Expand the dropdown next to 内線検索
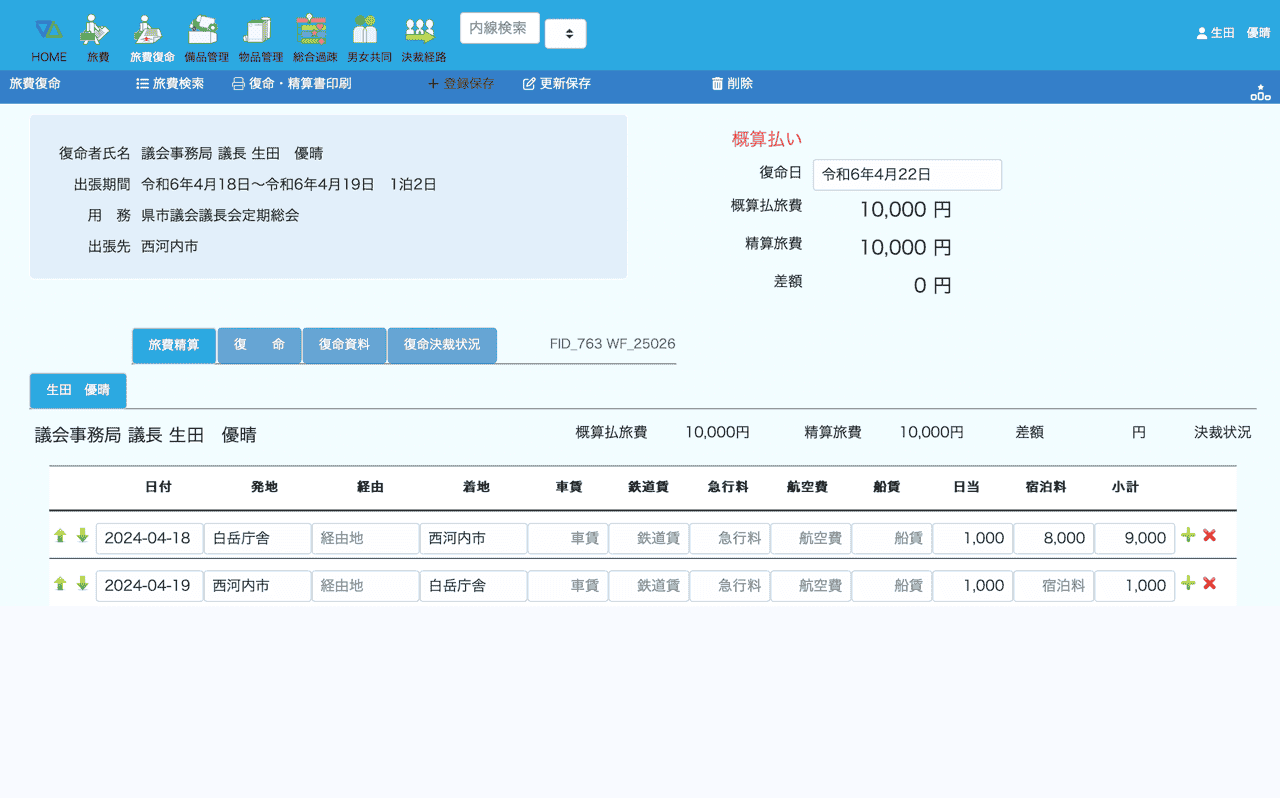1280x798 pixels. (x=566, y=34)
